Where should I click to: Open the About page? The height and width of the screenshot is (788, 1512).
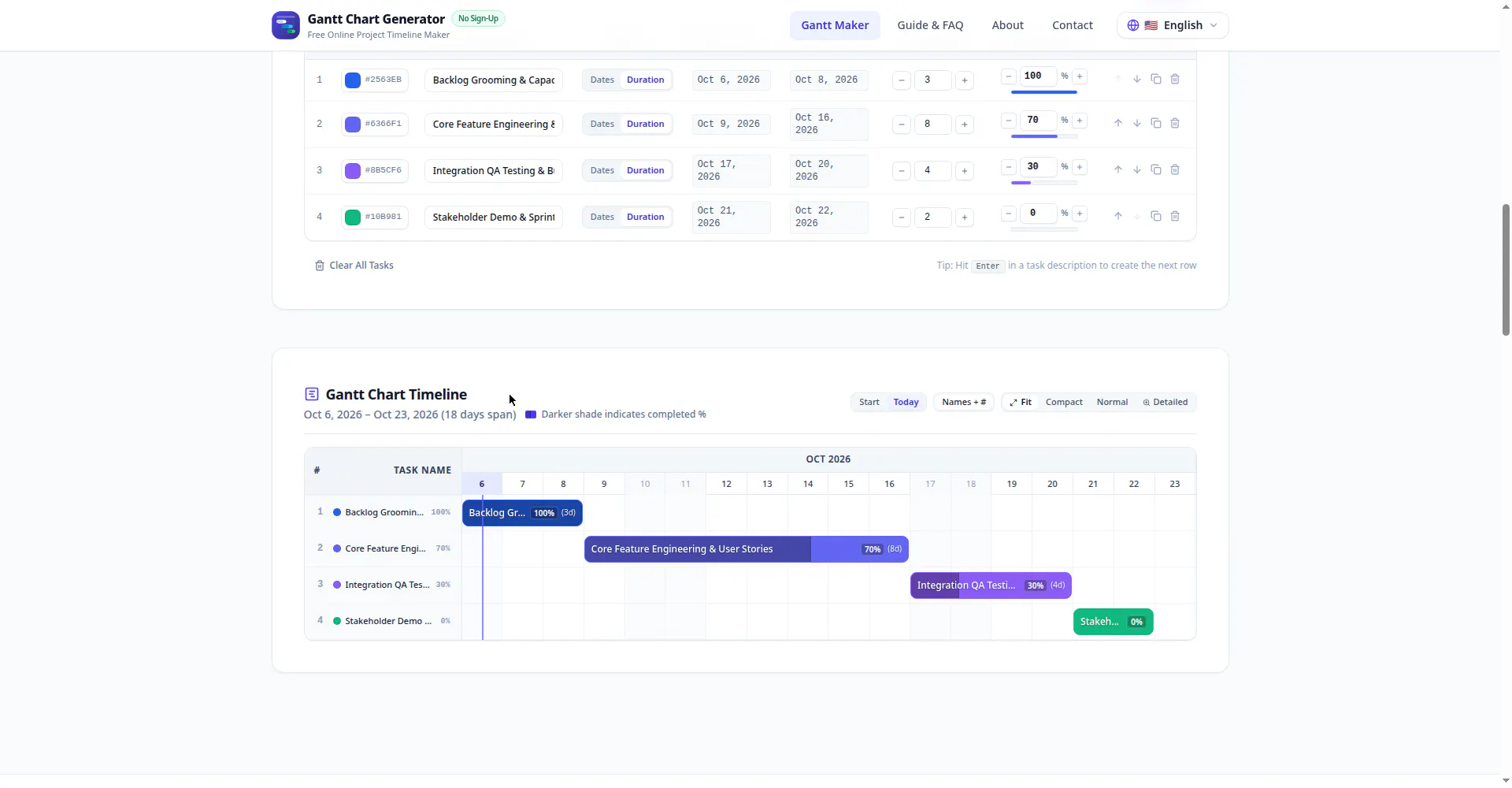[1007, 25]
